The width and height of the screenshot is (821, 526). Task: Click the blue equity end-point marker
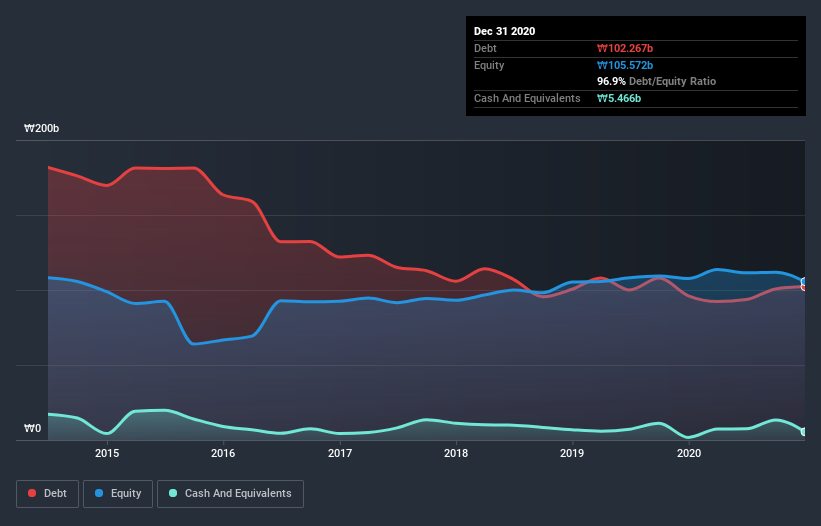804,282
